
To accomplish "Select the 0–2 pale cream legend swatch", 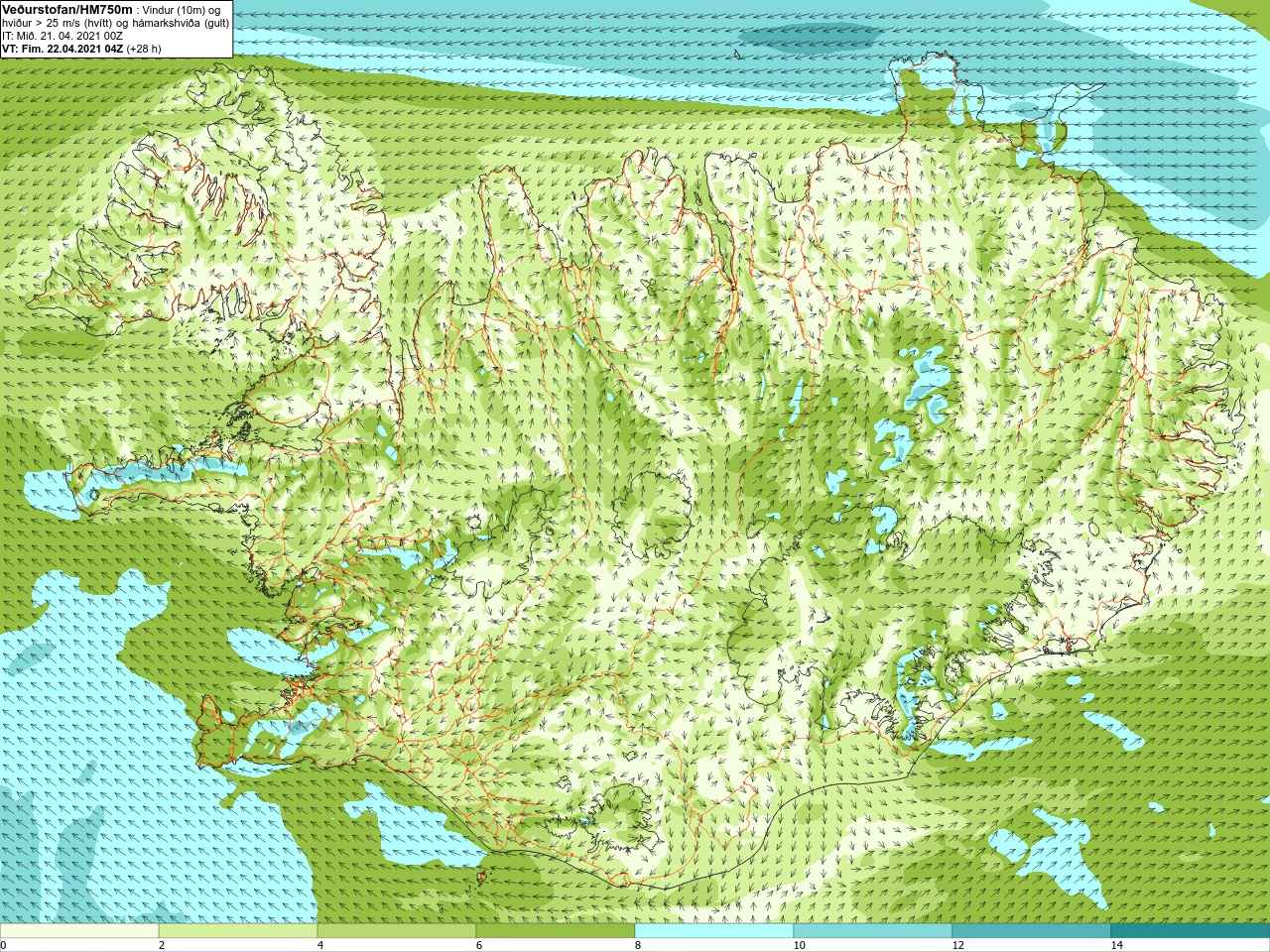I will pos(79,931).
